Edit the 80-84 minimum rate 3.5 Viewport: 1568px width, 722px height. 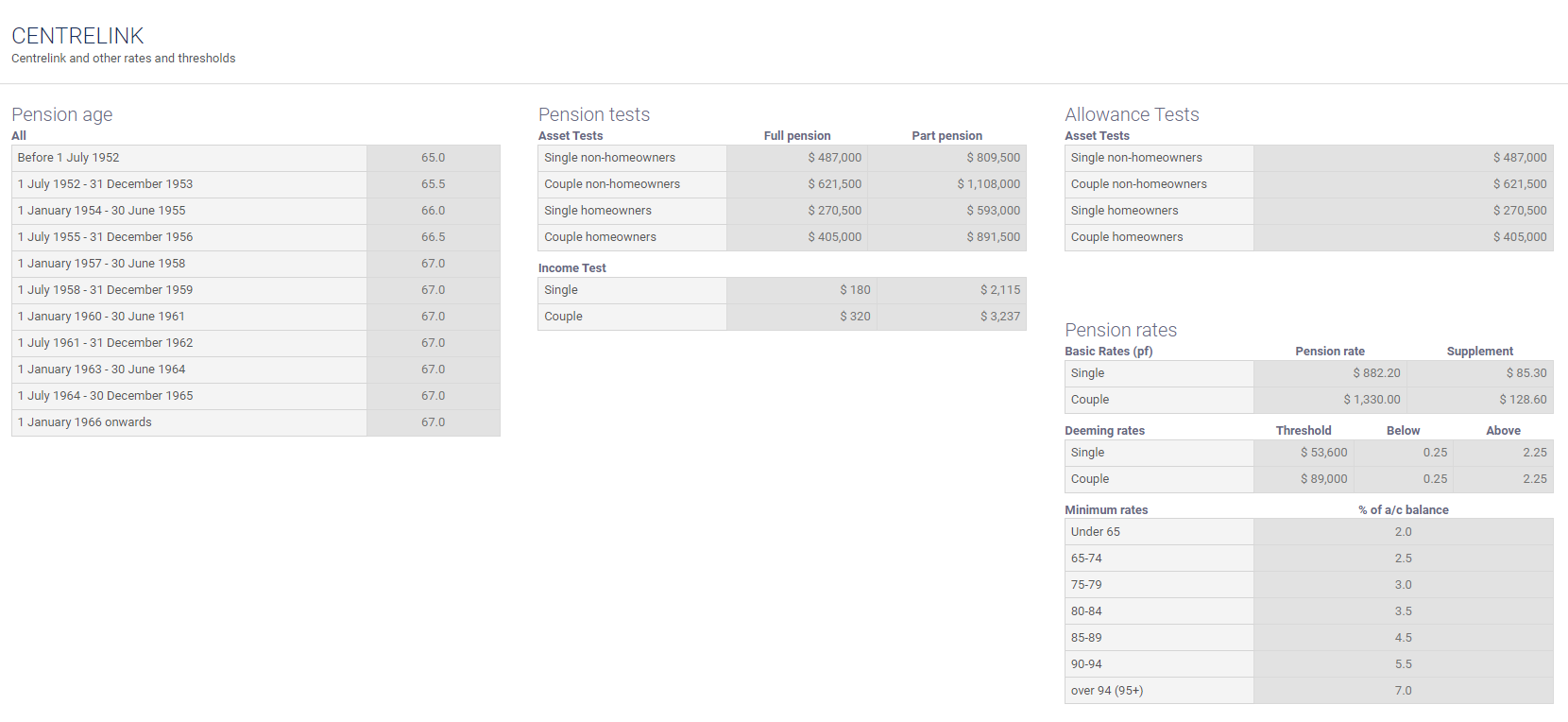(x=1404, y=611)
